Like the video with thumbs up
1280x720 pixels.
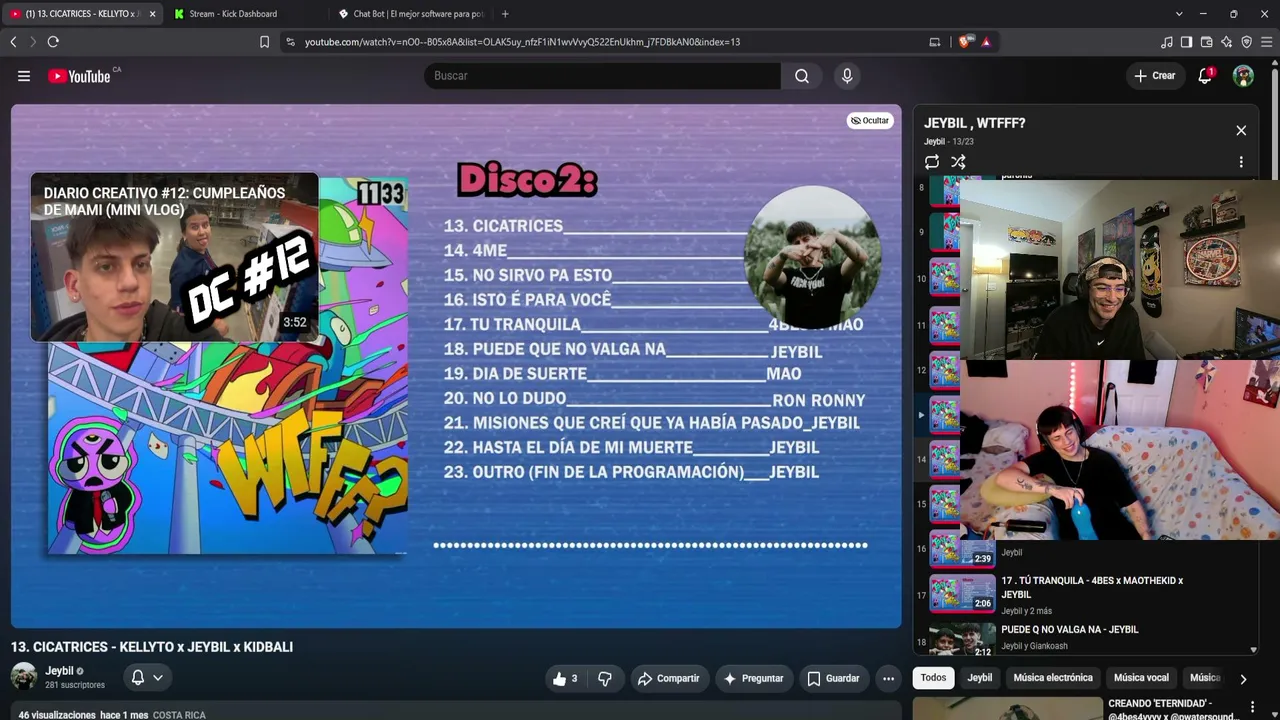click(566, 678)
